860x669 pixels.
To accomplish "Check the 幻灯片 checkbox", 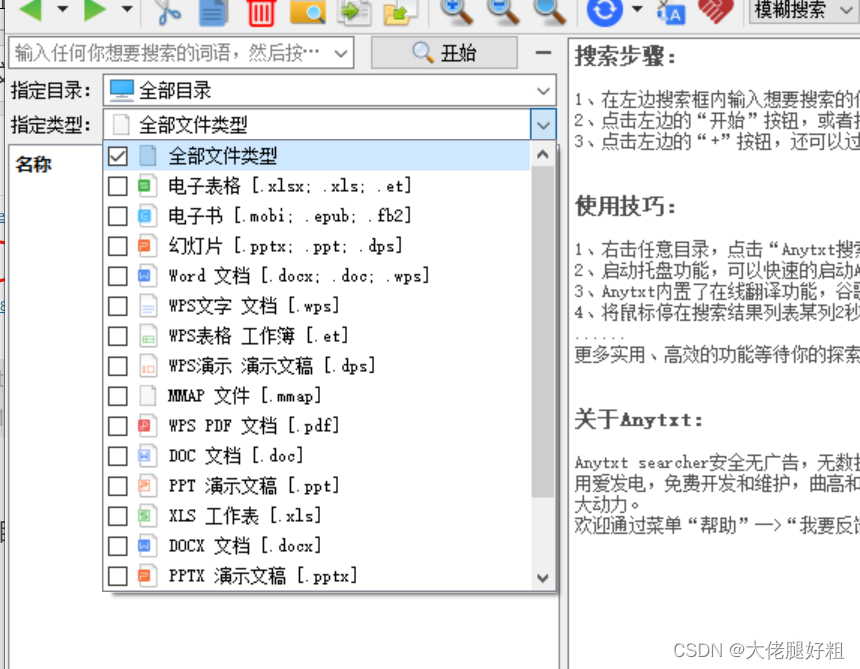I will (x=118, y=246).
